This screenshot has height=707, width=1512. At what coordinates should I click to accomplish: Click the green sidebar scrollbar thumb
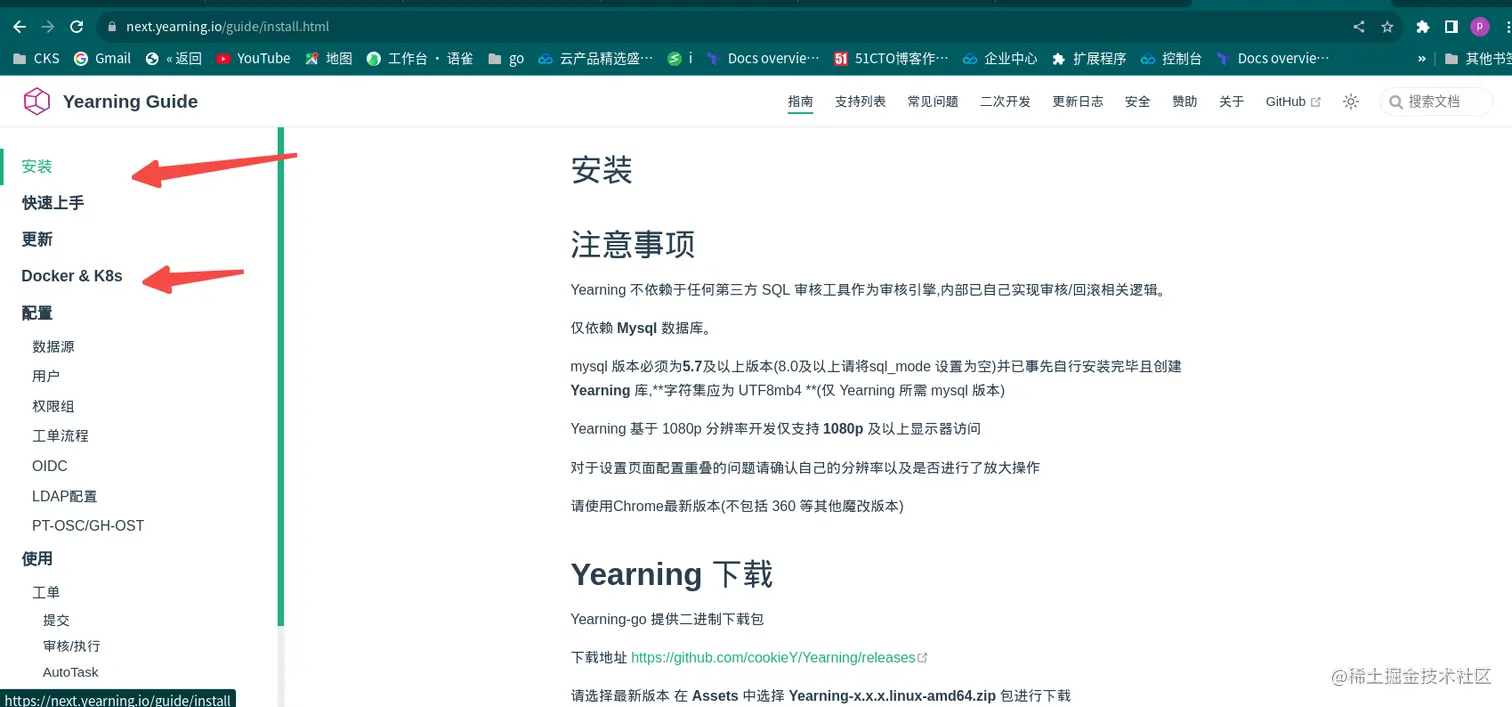[x=281, y=376]
